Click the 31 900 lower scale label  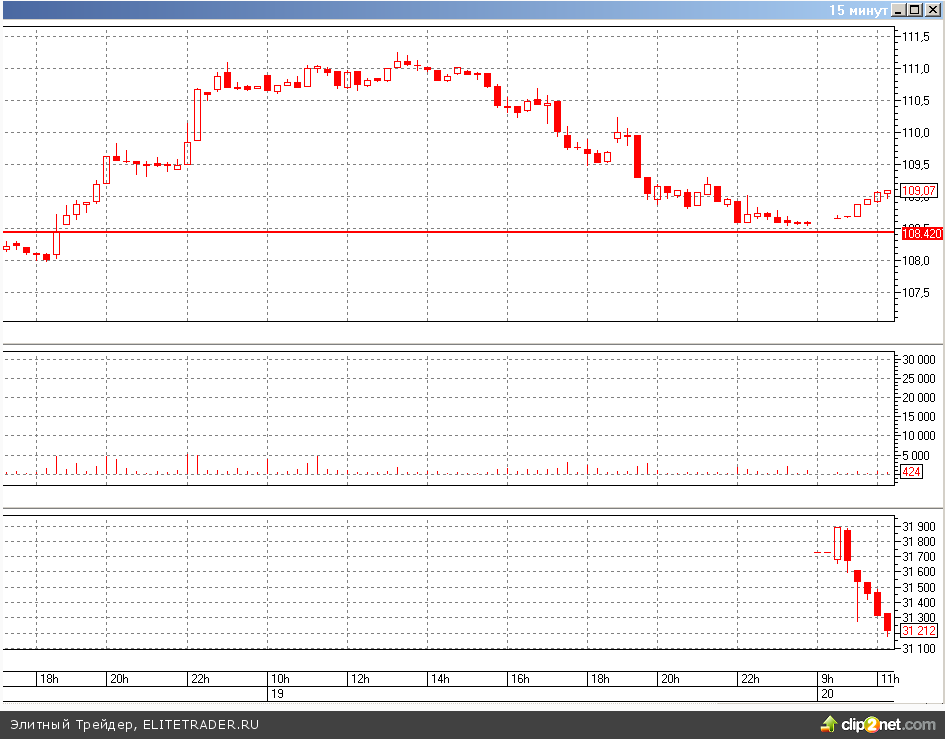918,526
